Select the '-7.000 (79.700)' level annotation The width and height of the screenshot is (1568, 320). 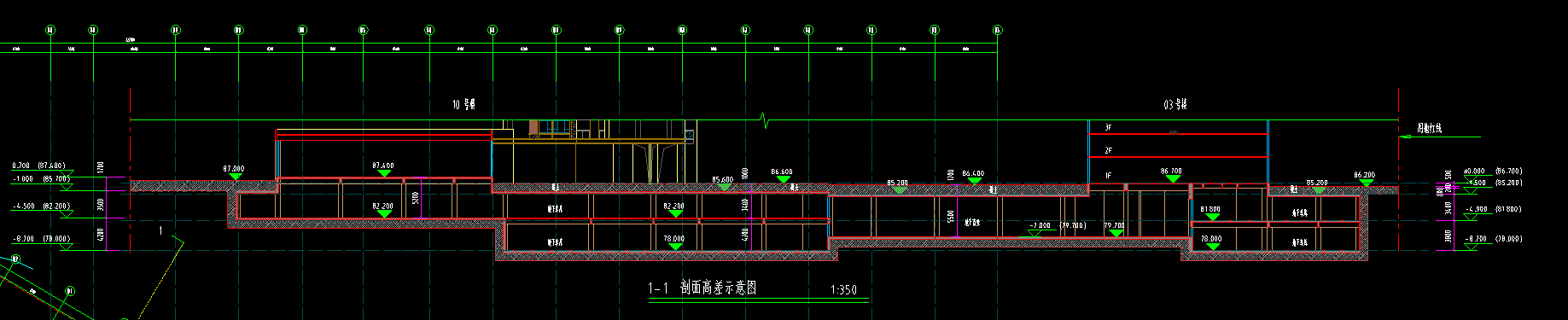pos(1058,226)
